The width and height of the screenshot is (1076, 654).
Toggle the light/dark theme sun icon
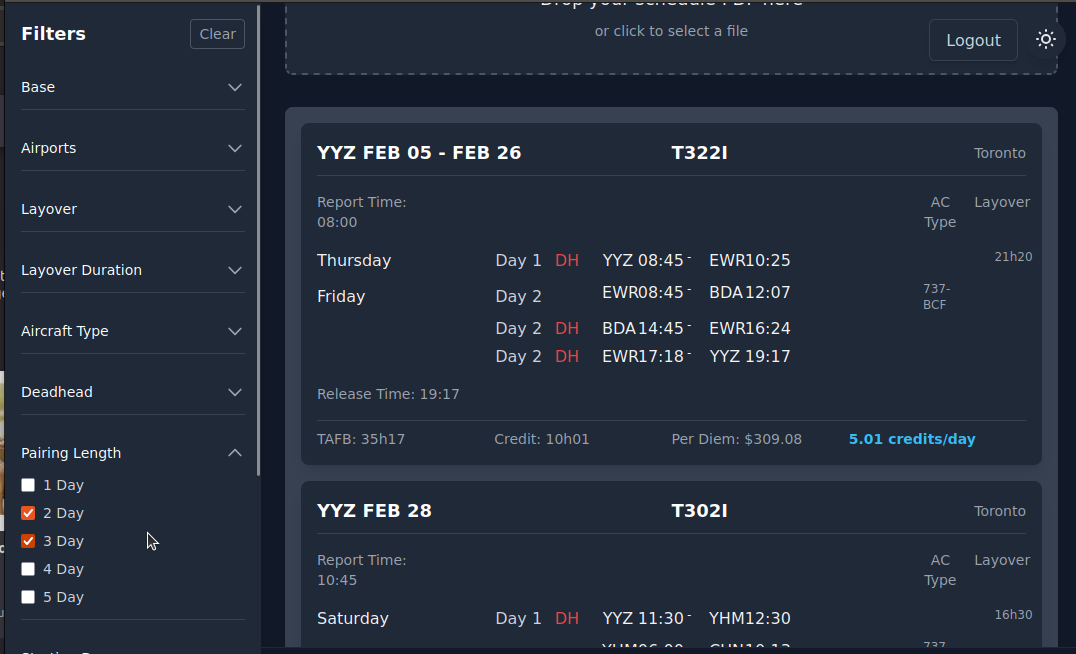[1046, 40]
